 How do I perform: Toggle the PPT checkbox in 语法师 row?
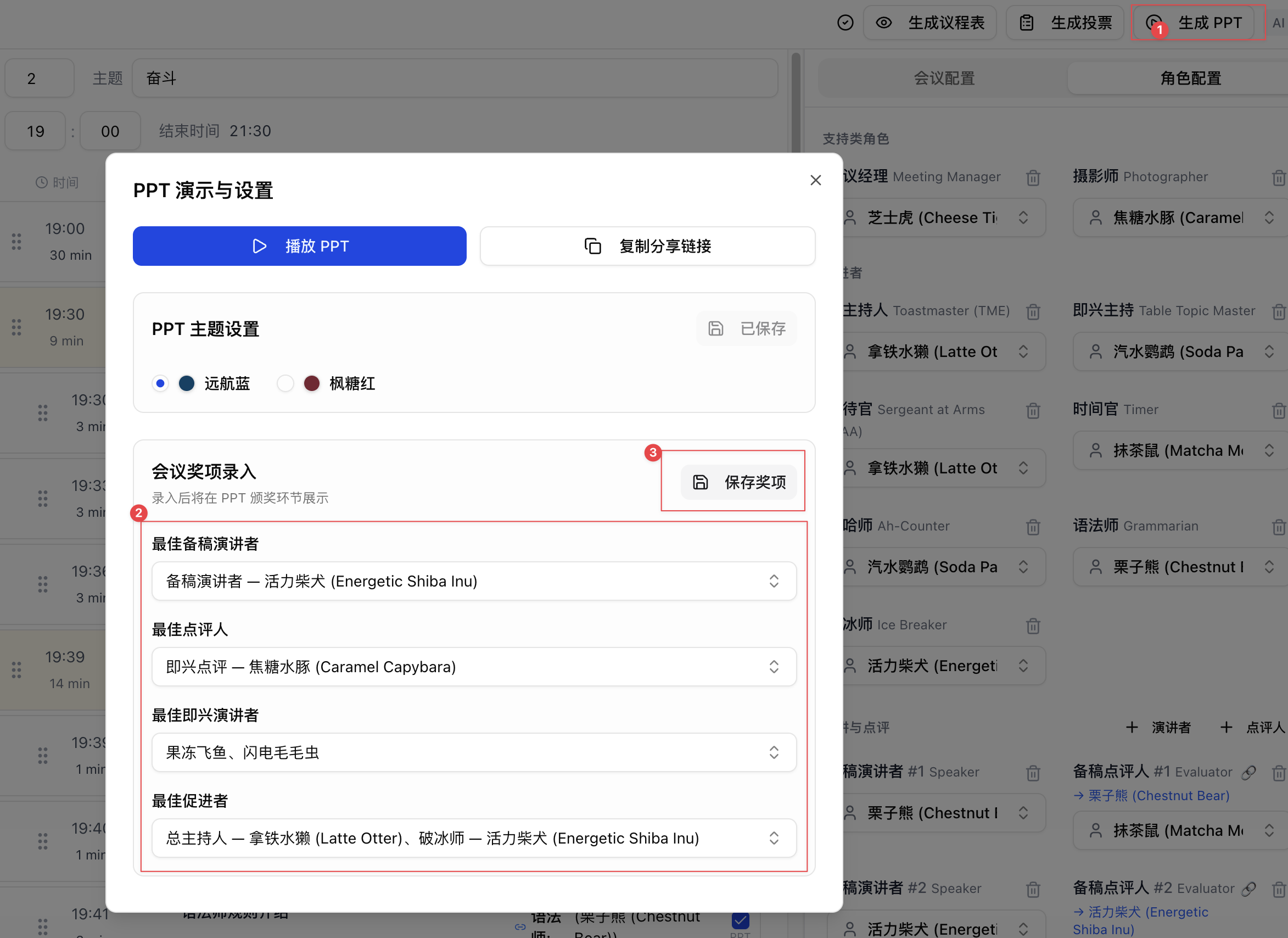pos(740,919)
